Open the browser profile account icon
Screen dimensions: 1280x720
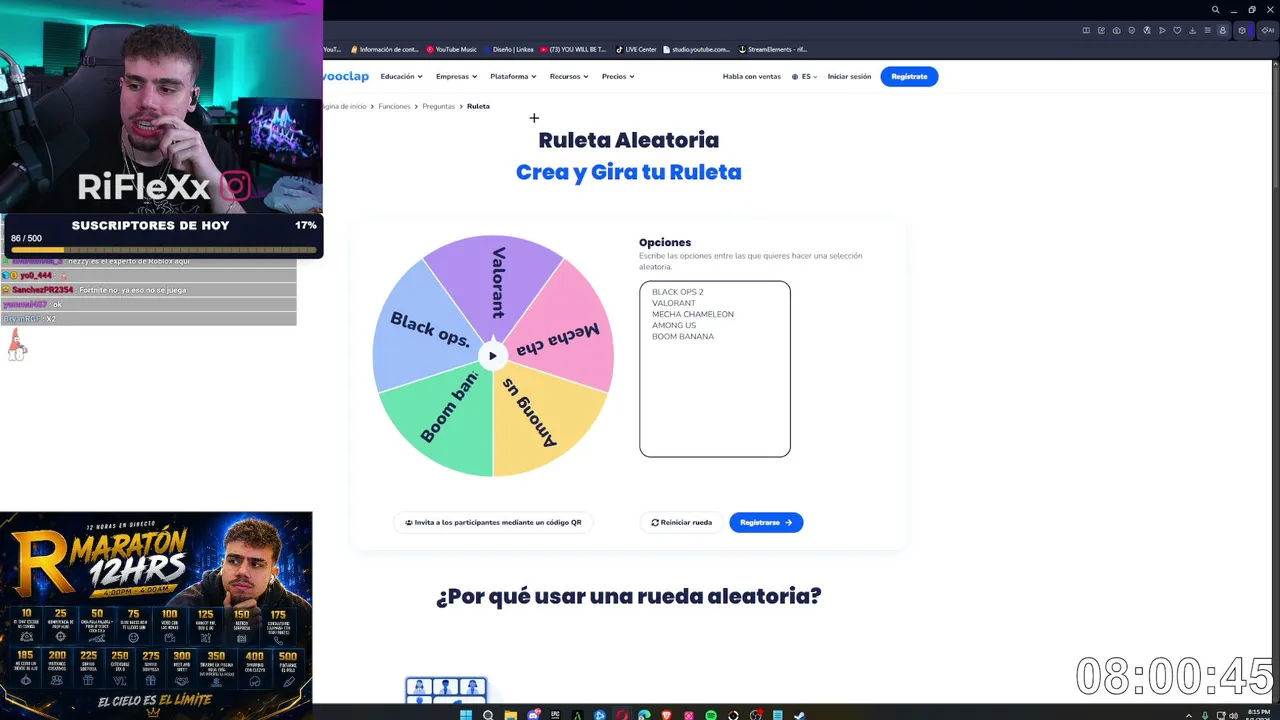(1223, 31)
